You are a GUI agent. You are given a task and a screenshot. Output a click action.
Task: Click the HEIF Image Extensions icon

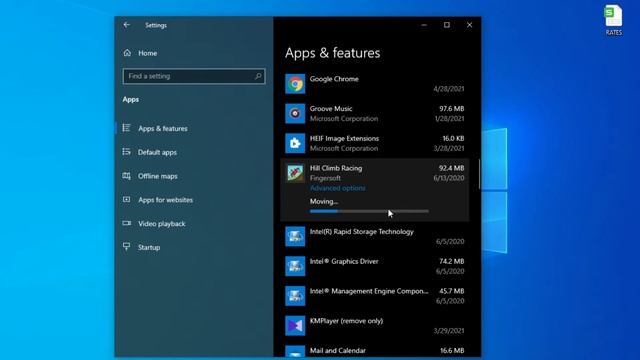[295, 143]
